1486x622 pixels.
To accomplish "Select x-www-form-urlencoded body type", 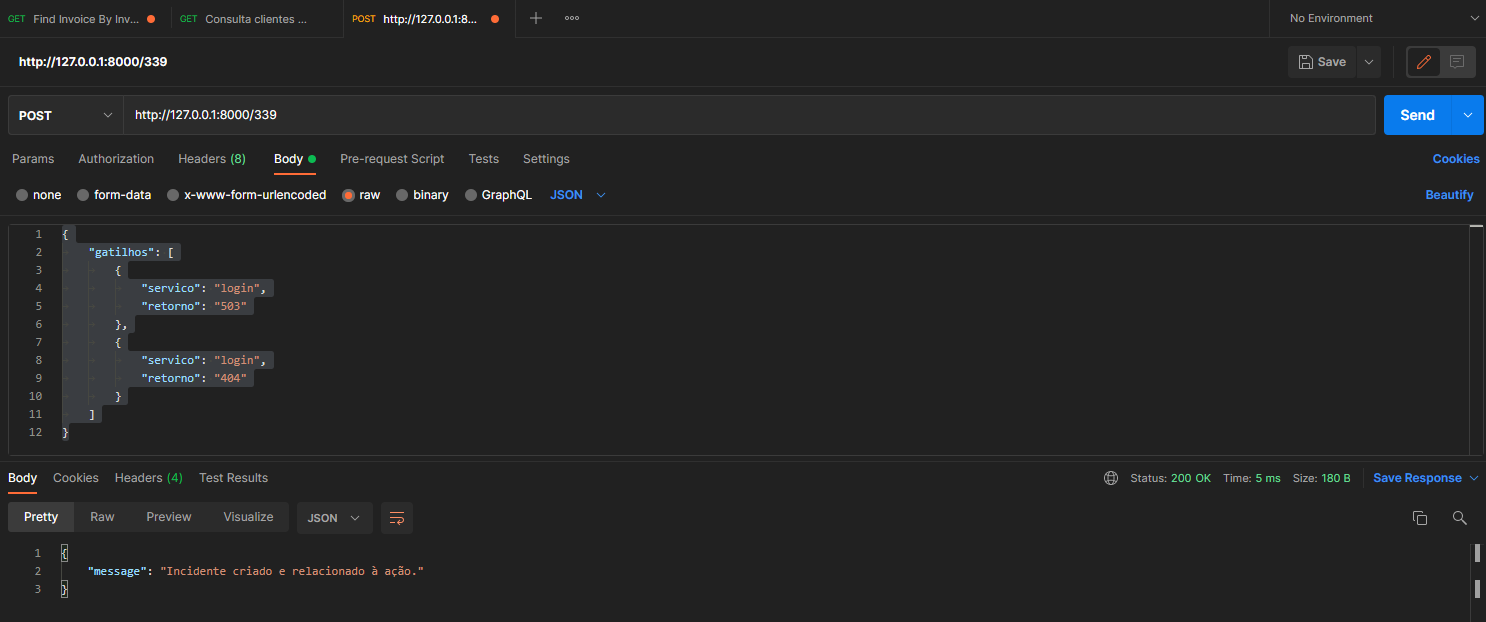I will click(247, 195).
